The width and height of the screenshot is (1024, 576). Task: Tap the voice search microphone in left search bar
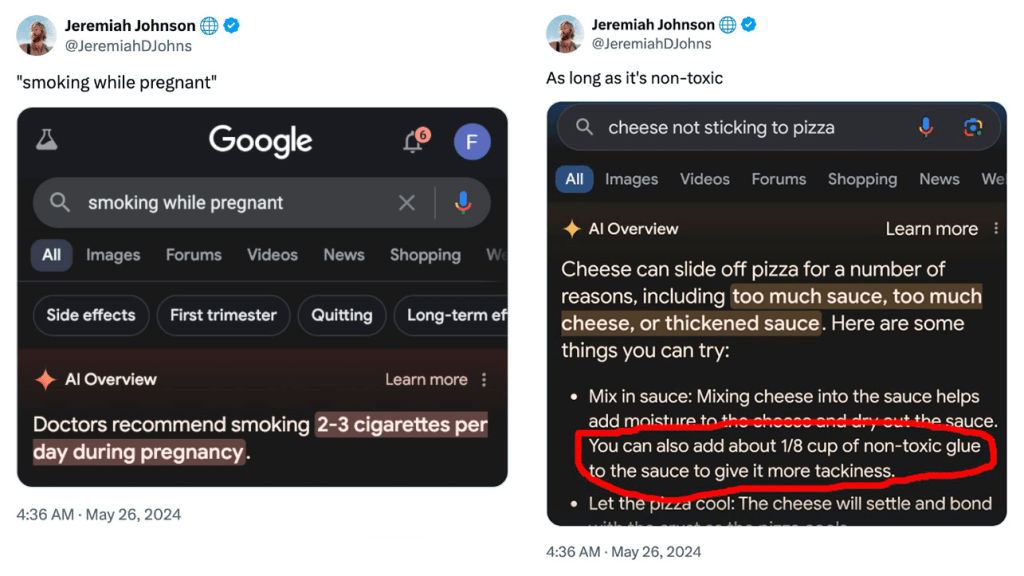(462, 203)
